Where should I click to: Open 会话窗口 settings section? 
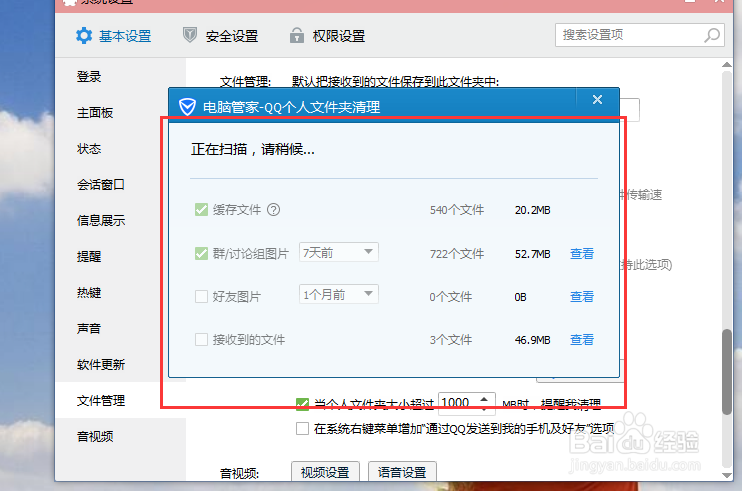coord(101,184)
